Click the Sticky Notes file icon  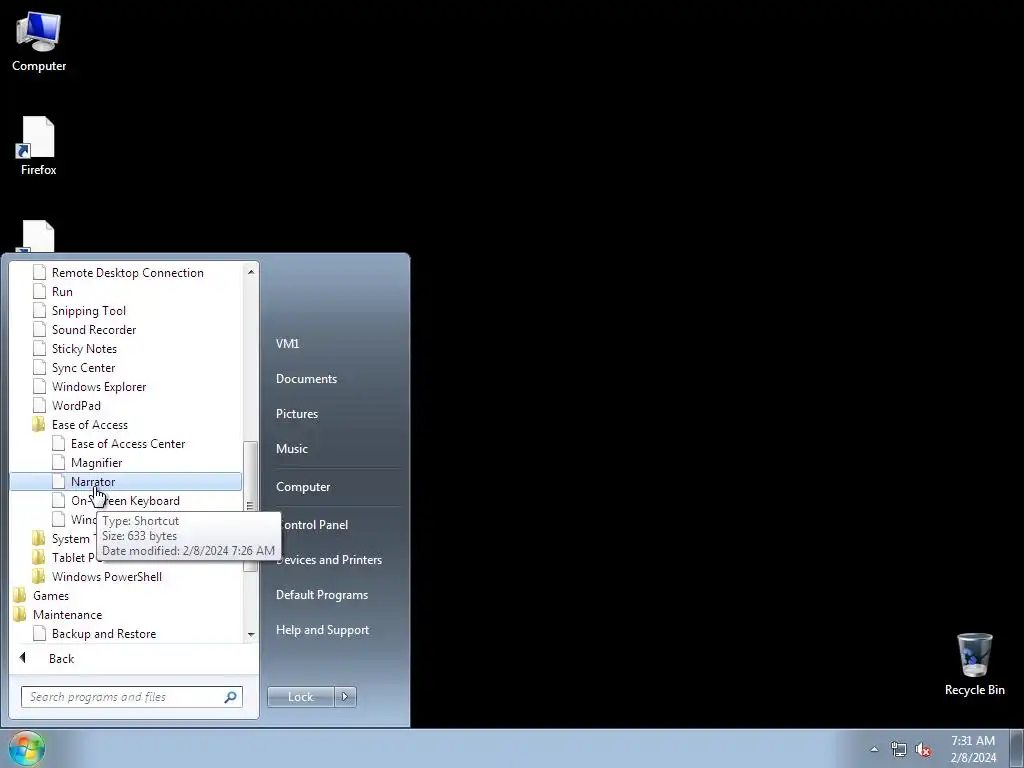click(39, 348)
